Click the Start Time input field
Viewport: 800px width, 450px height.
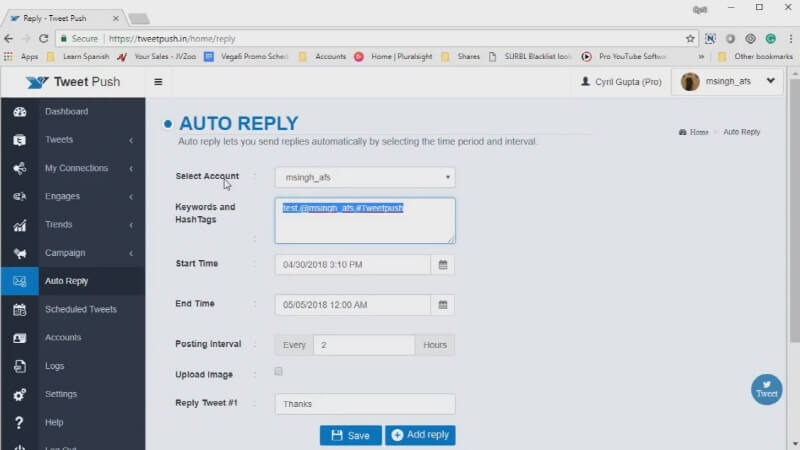[x=353, y=265]
